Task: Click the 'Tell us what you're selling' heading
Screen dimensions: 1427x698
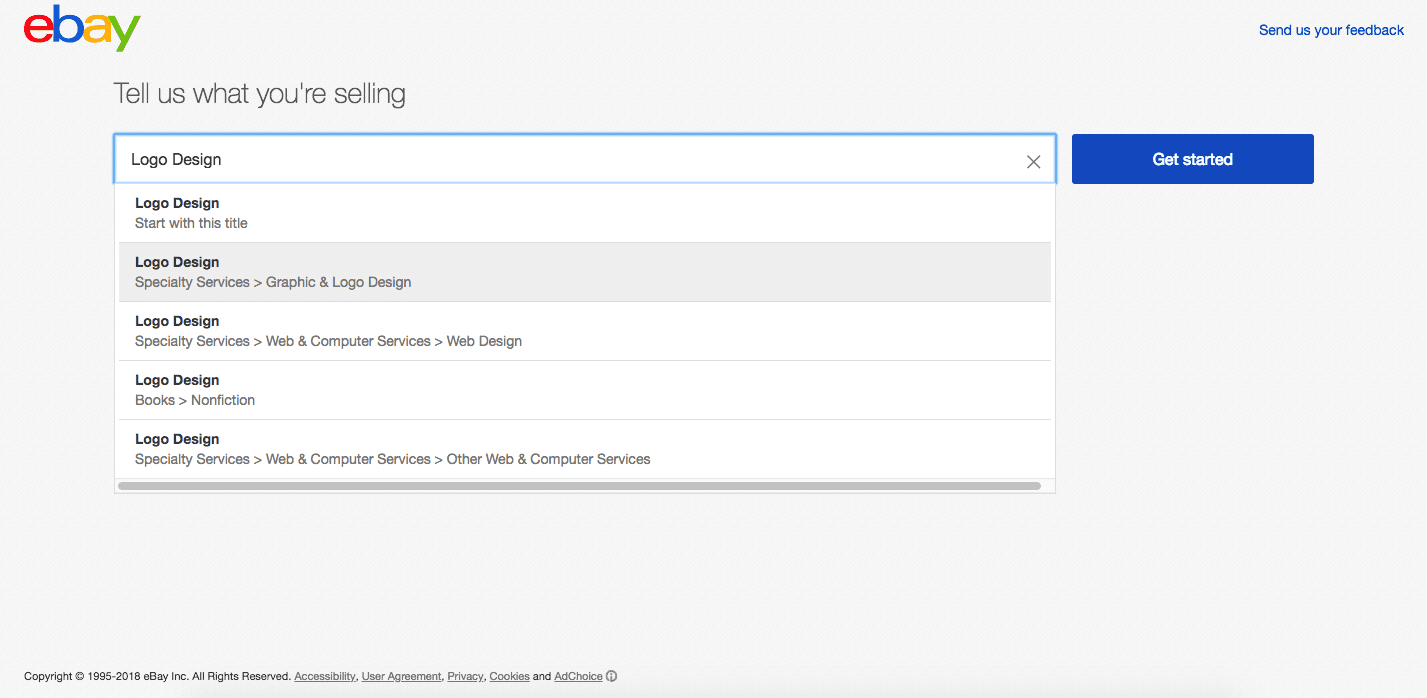Action: [x=259, y=94]
